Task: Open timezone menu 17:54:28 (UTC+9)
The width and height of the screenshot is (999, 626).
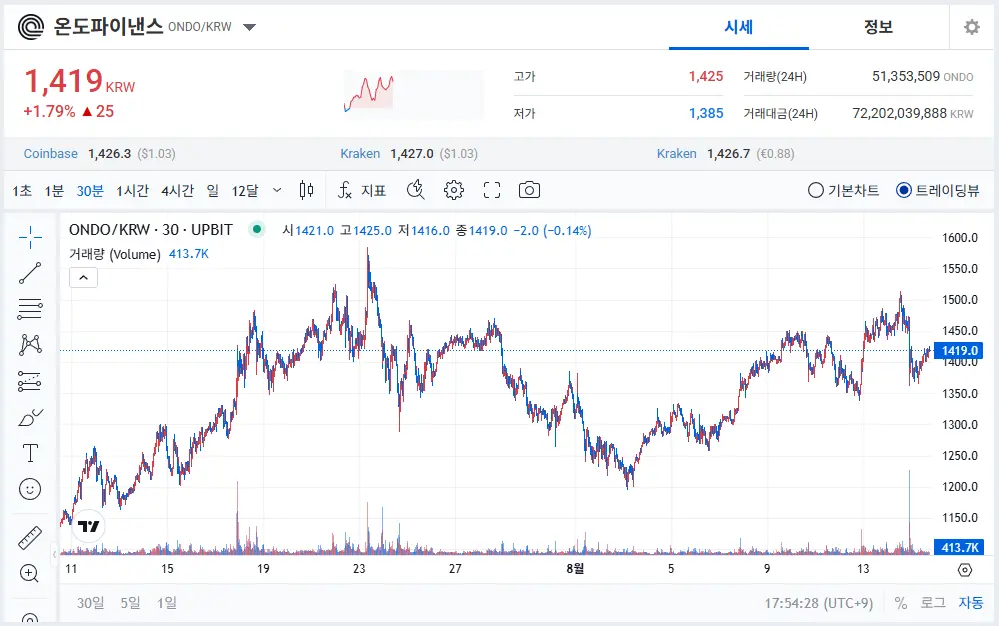Action: click(819, 602)
